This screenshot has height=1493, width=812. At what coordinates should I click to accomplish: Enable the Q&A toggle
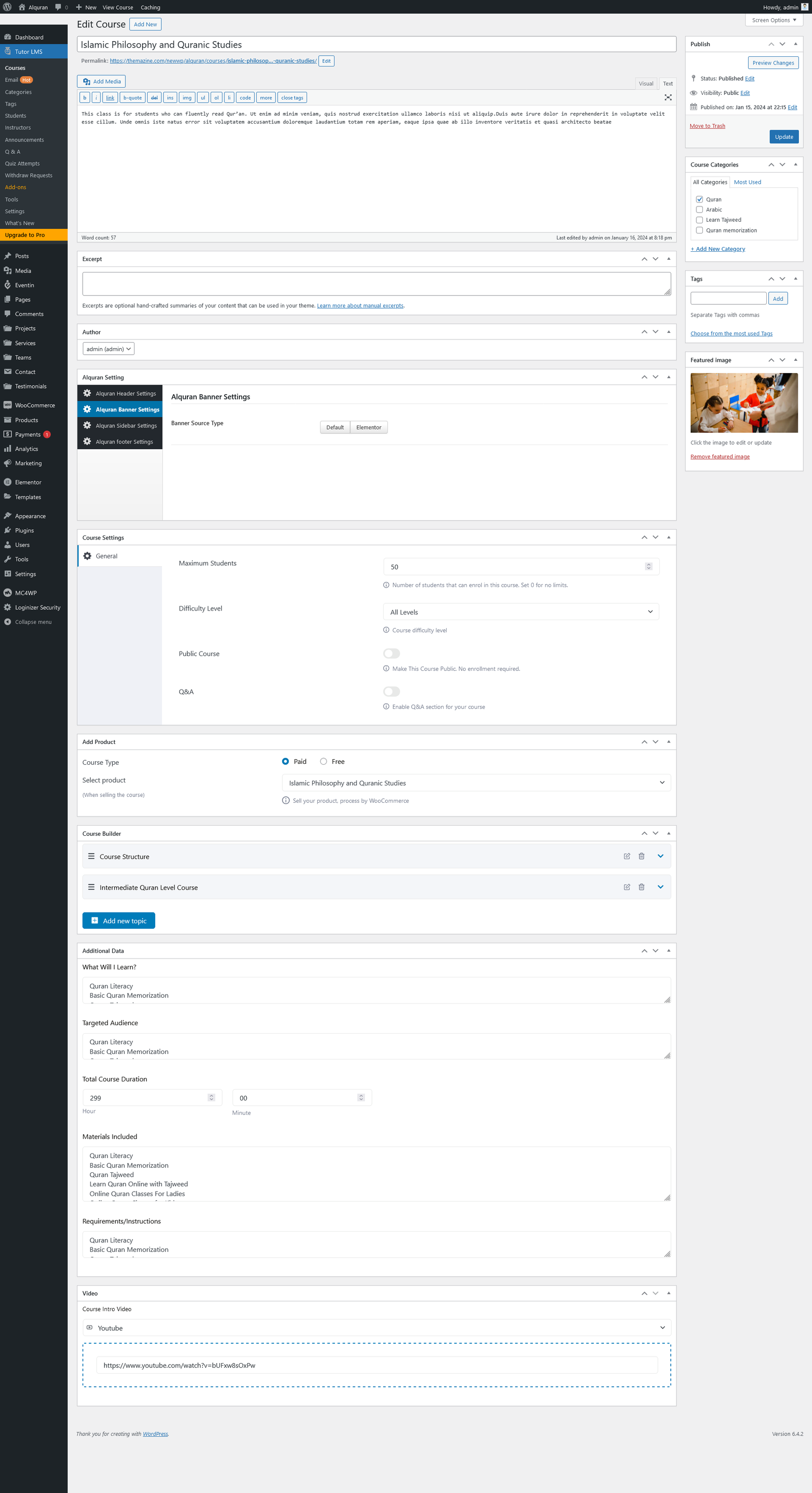[x=391, y=692]
